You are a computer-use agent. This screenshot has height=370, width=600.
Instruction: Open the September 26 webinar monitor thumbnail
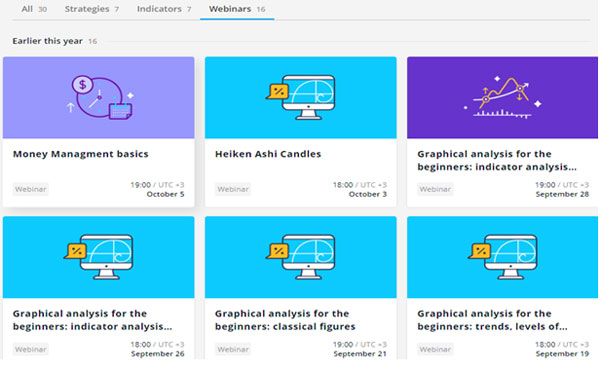98,257
